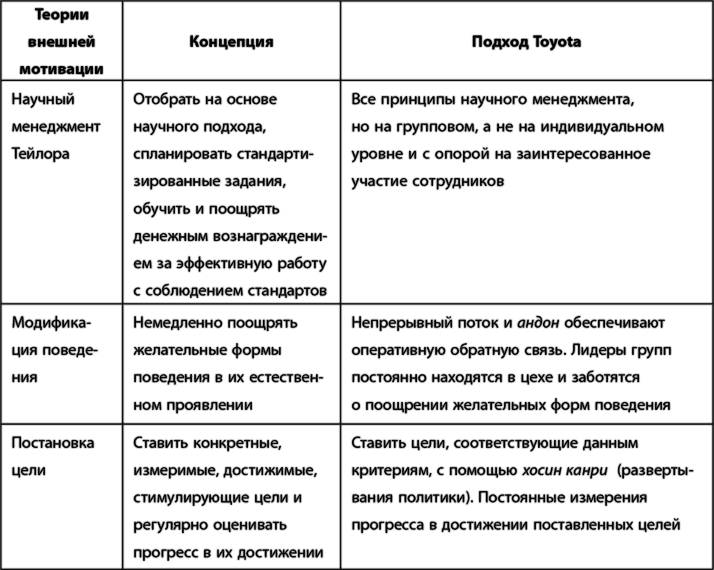
Task: Click the text 'Отобрать на основе' in Концепция column
Action: tap(205, 100)
